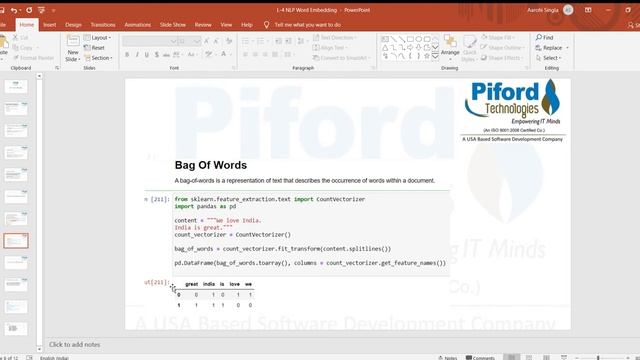The image size is (640, 360).
Task: Toggle Bold formatting
Action: click(127, 55)
